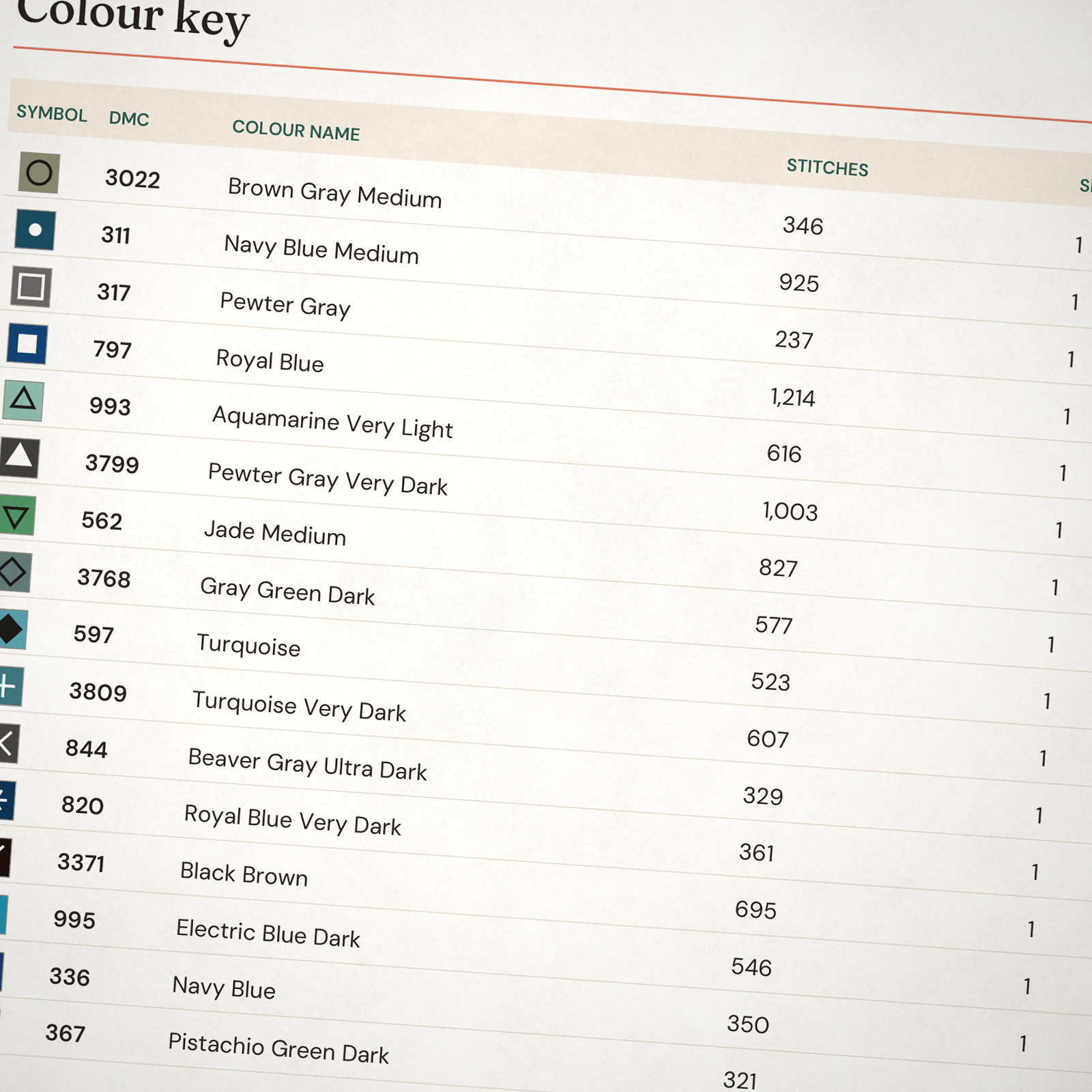
Task: Select the DMC code 995
Action: point(74,920)
